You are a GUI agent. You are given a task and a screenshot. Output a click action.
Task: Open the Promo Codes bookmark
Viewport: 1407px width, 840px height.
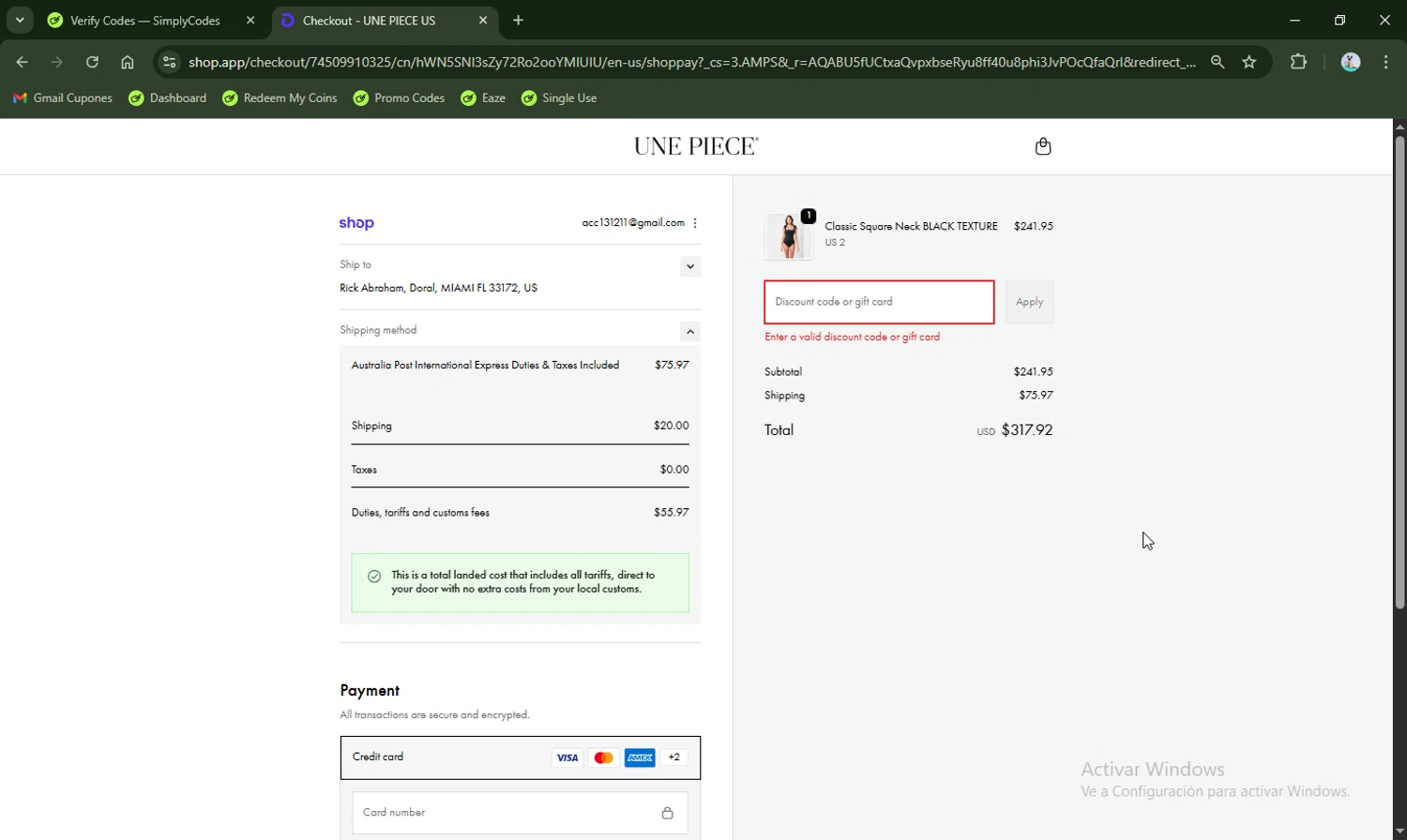point(399,97)
